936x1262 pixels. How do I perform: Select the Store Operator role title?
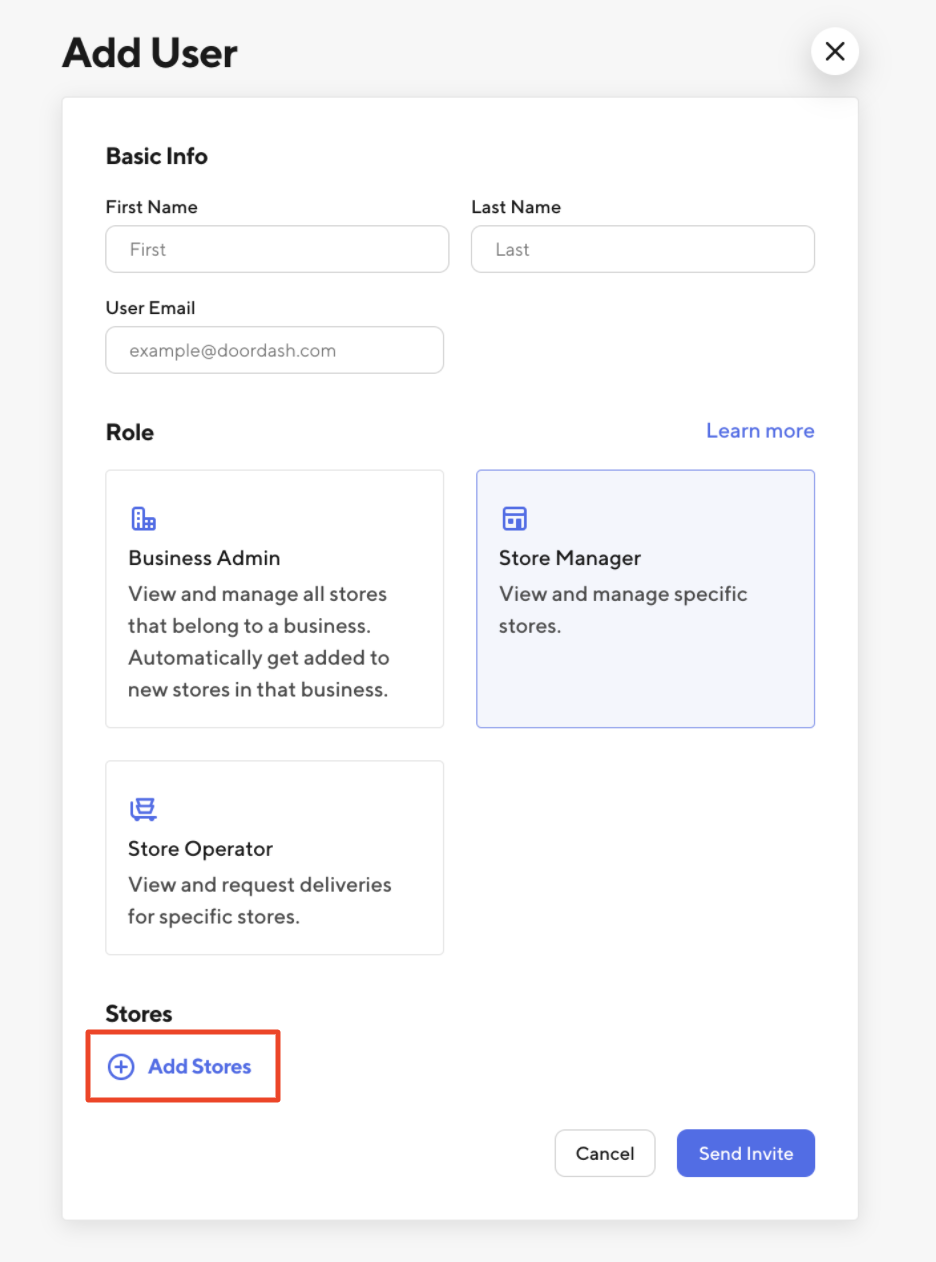tap(200, 849)
